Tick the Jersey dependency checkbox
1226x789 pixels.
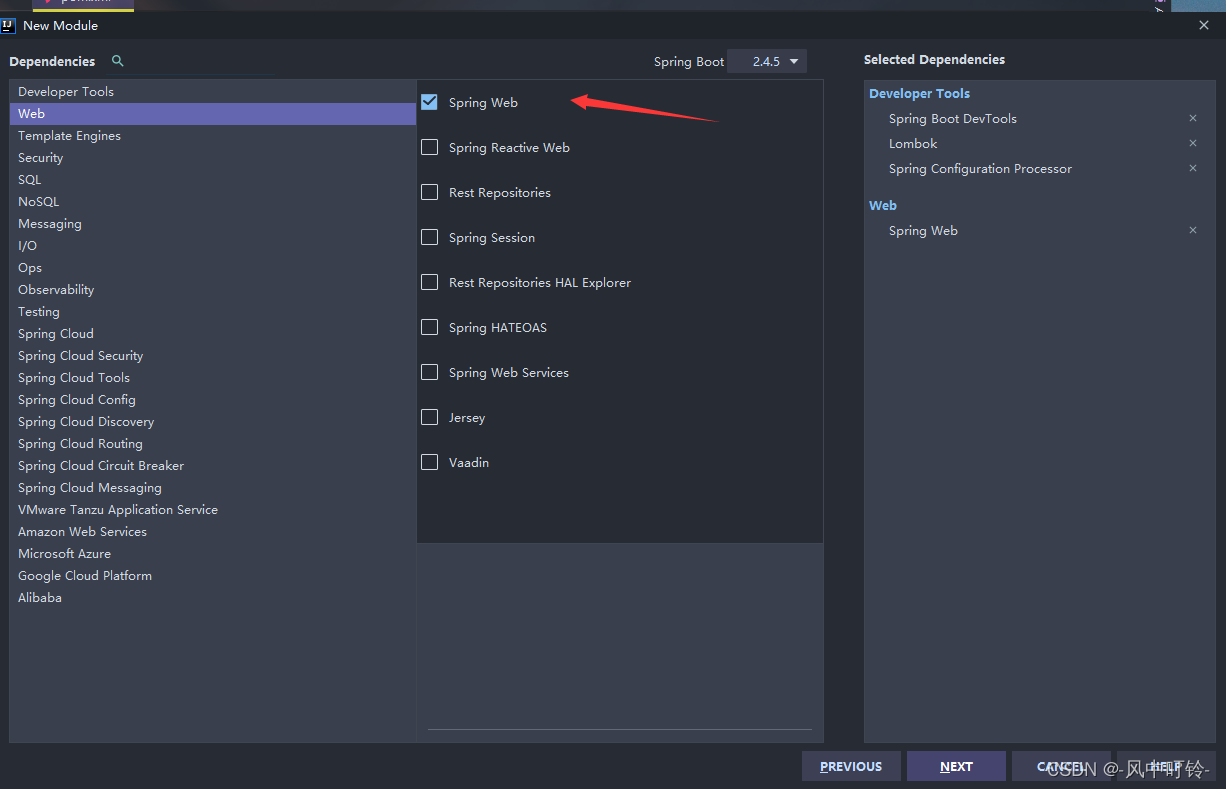(430, 417)
